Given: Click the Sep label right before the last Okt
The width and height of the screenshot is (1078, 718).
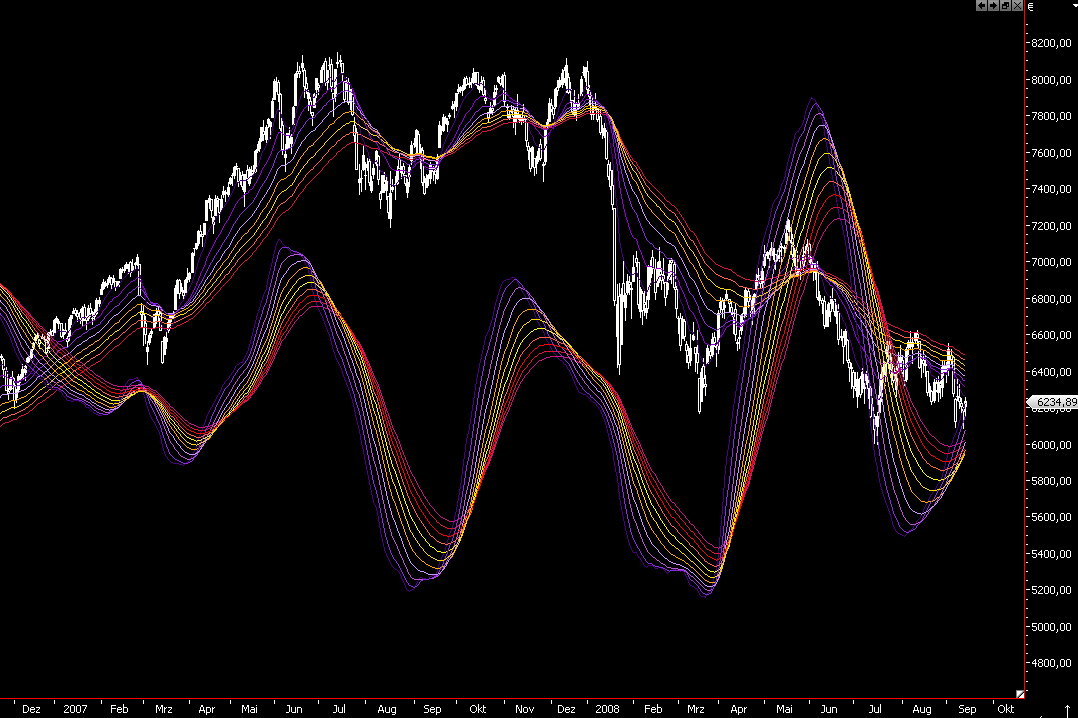Looking at the screenshot, I should tap(967, 709).
